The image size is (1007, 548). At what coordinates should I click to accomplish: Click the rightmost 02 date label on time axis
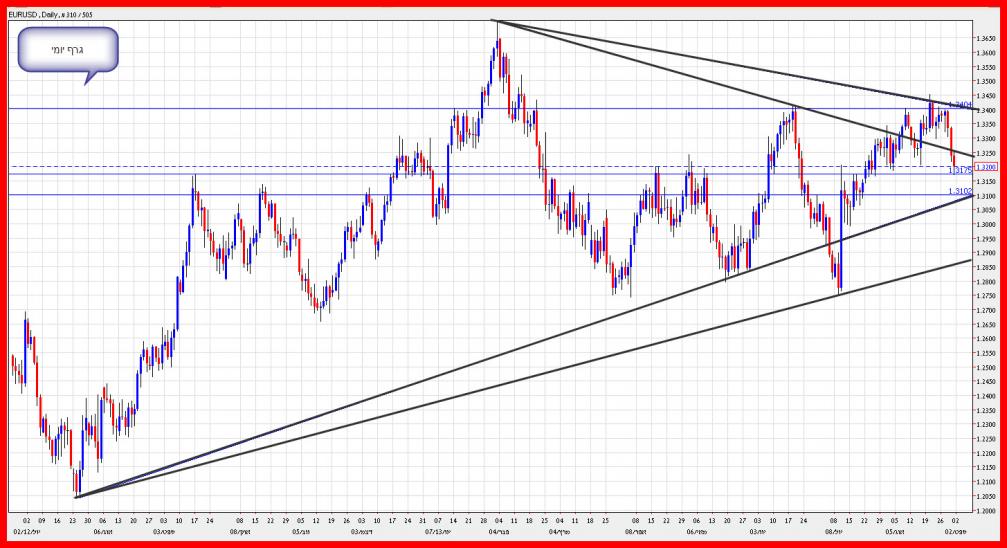coord(957,521)
